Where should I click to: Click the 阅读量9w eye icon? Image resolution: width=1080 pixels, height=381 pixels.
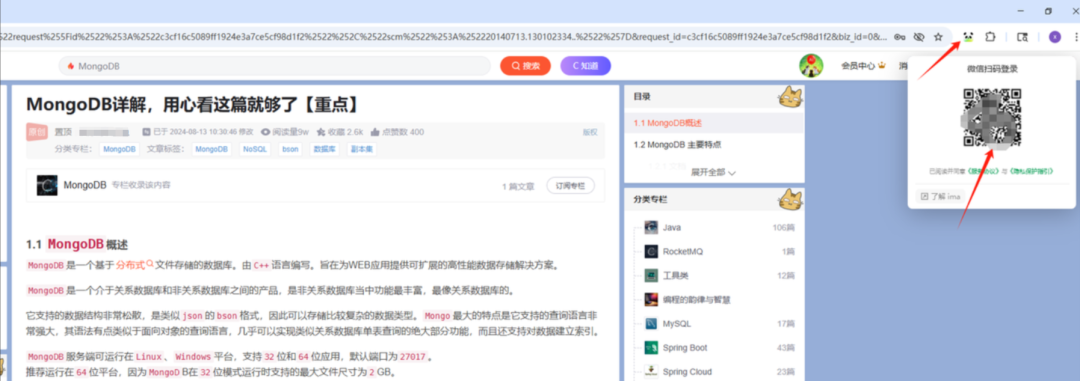(266, 132)
